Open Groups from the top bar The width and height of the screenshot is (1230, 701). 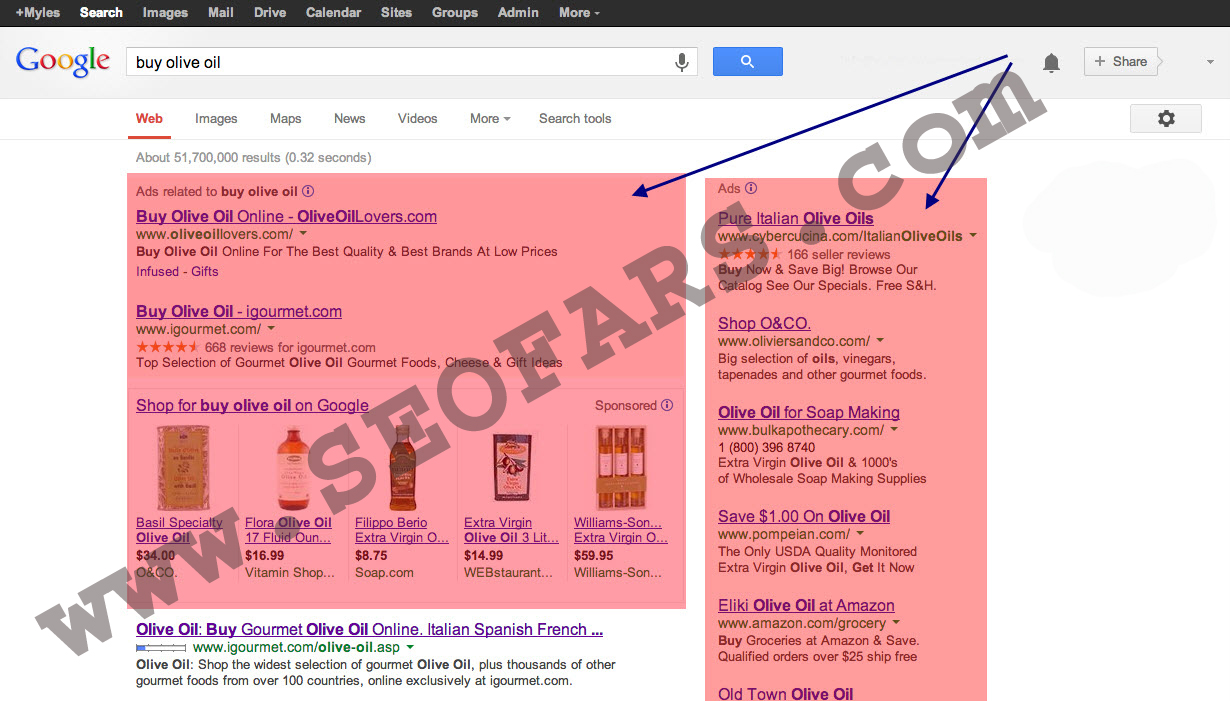tap(455, 12)
